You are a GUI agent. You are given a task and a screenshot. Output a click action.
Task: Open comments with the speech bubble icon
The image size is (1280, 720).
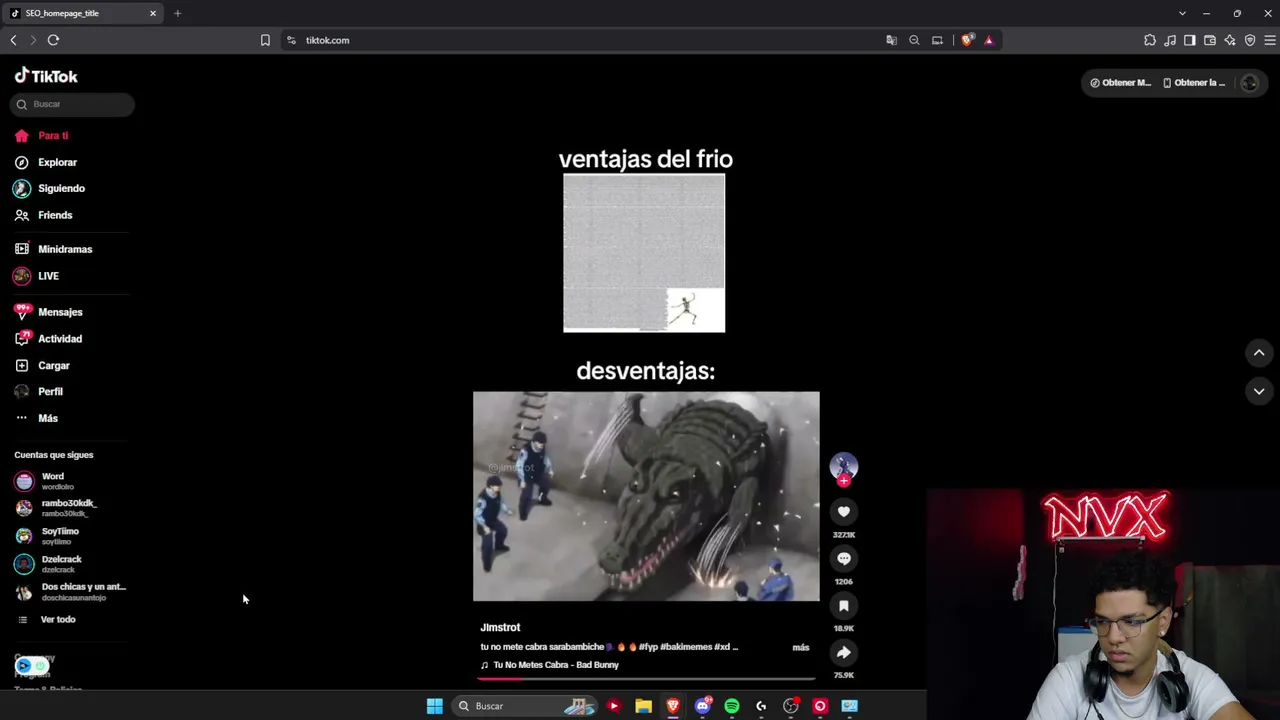coord(844,559)
